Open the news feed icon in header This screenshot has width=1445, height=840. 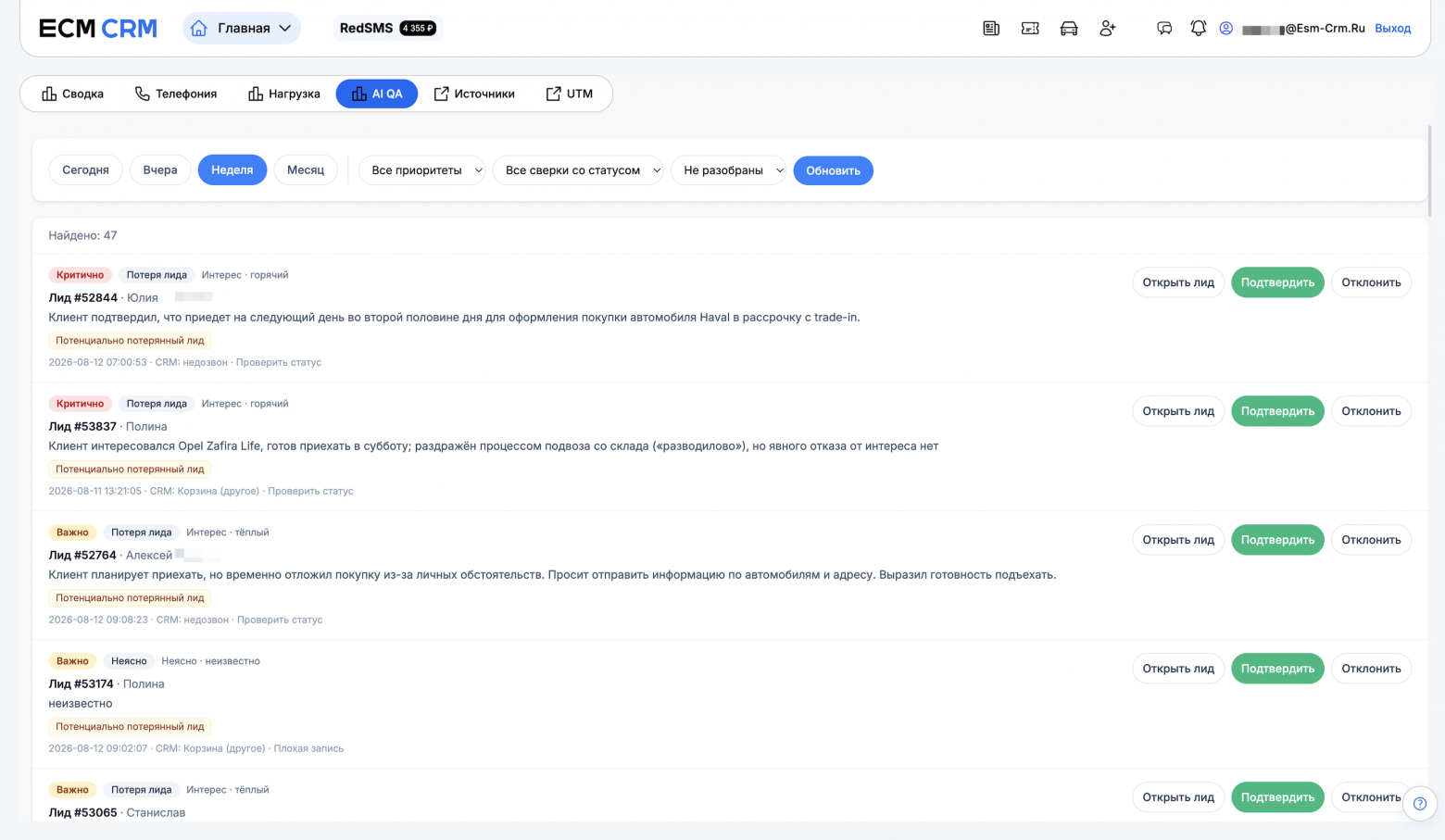(991, 29)
